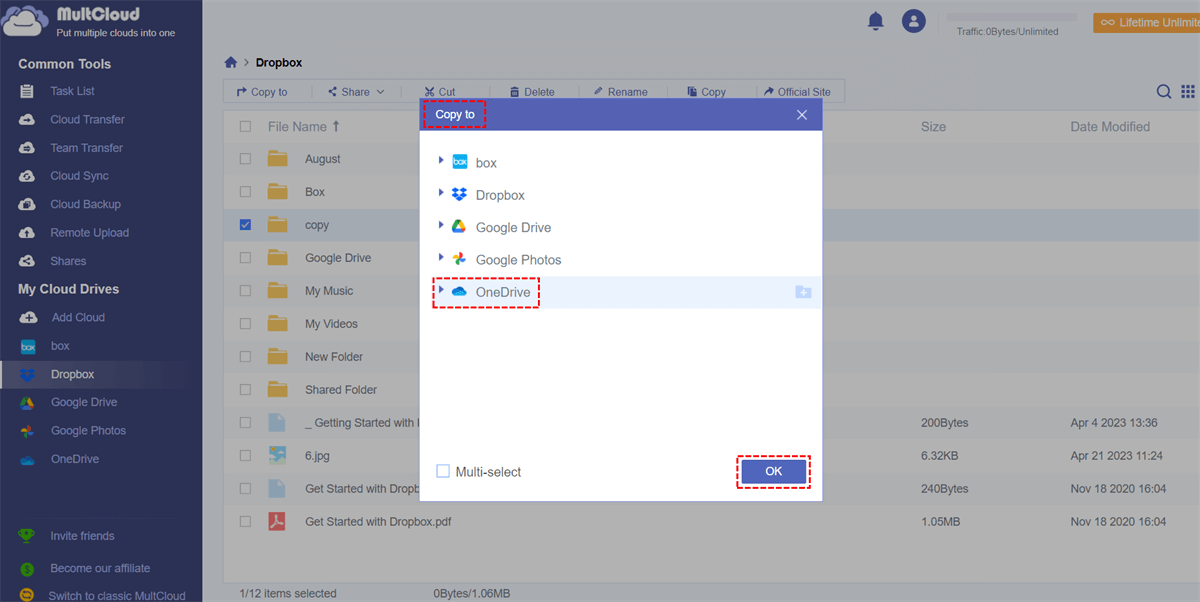
Task: Open Cloud Backup tool
Action: 85,204
